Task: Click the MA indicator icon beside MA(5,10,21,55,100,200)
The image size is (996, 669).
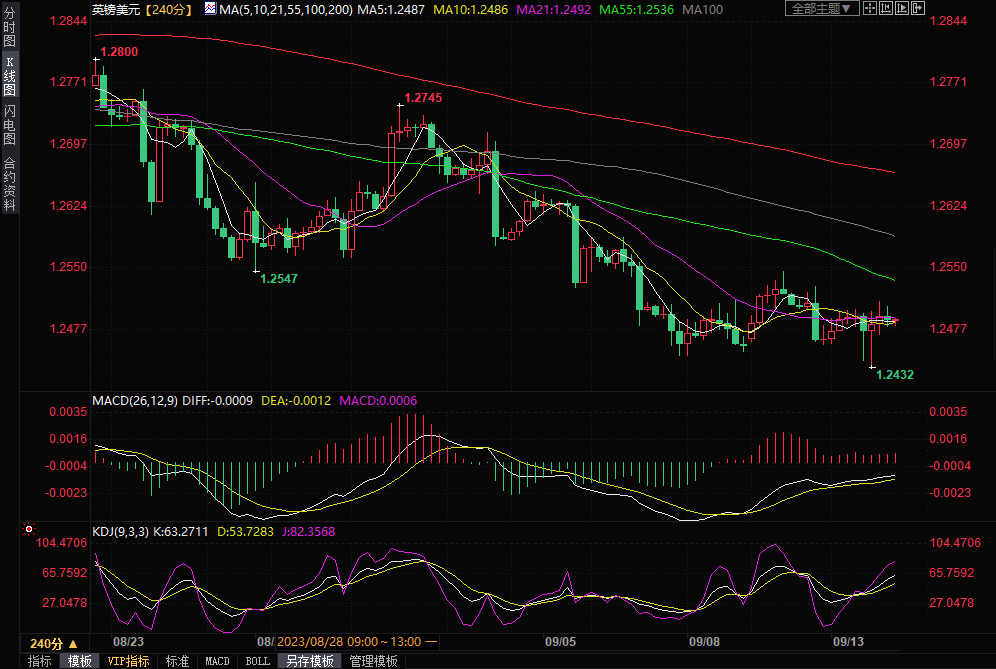Action: (211, 8)
